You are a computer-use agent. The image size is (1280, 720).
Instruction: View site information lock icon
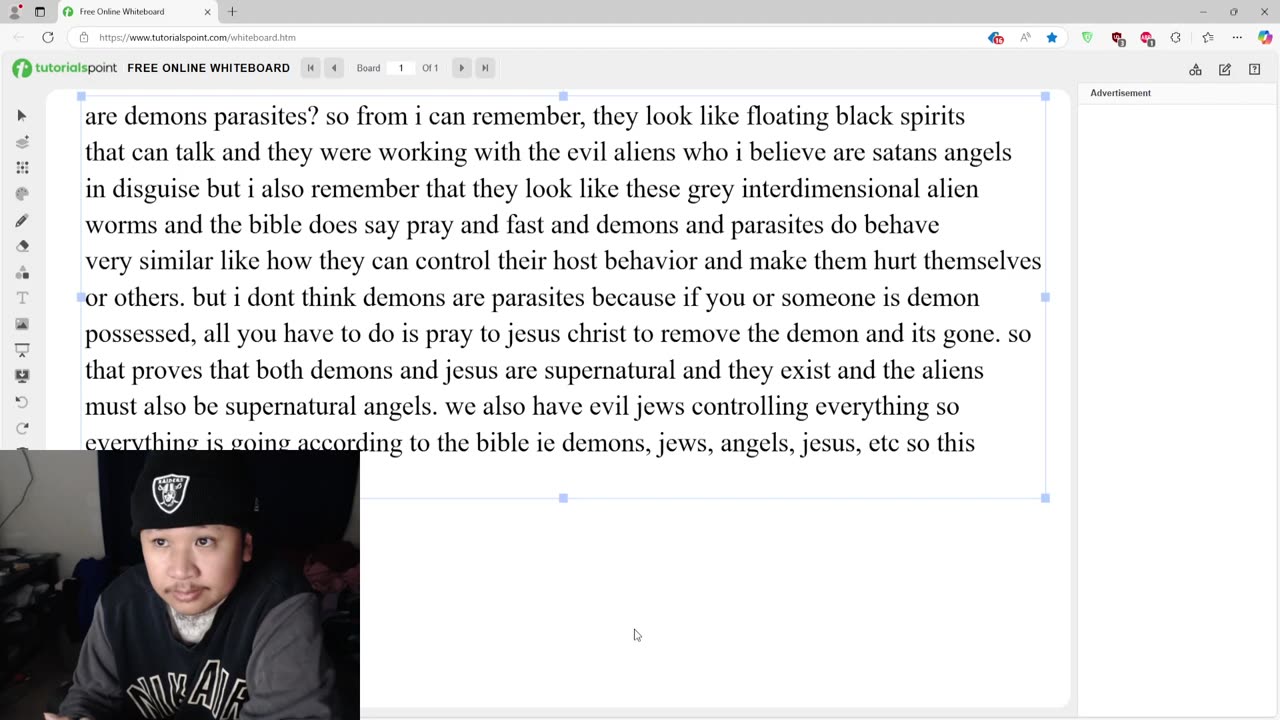[84, 37]
